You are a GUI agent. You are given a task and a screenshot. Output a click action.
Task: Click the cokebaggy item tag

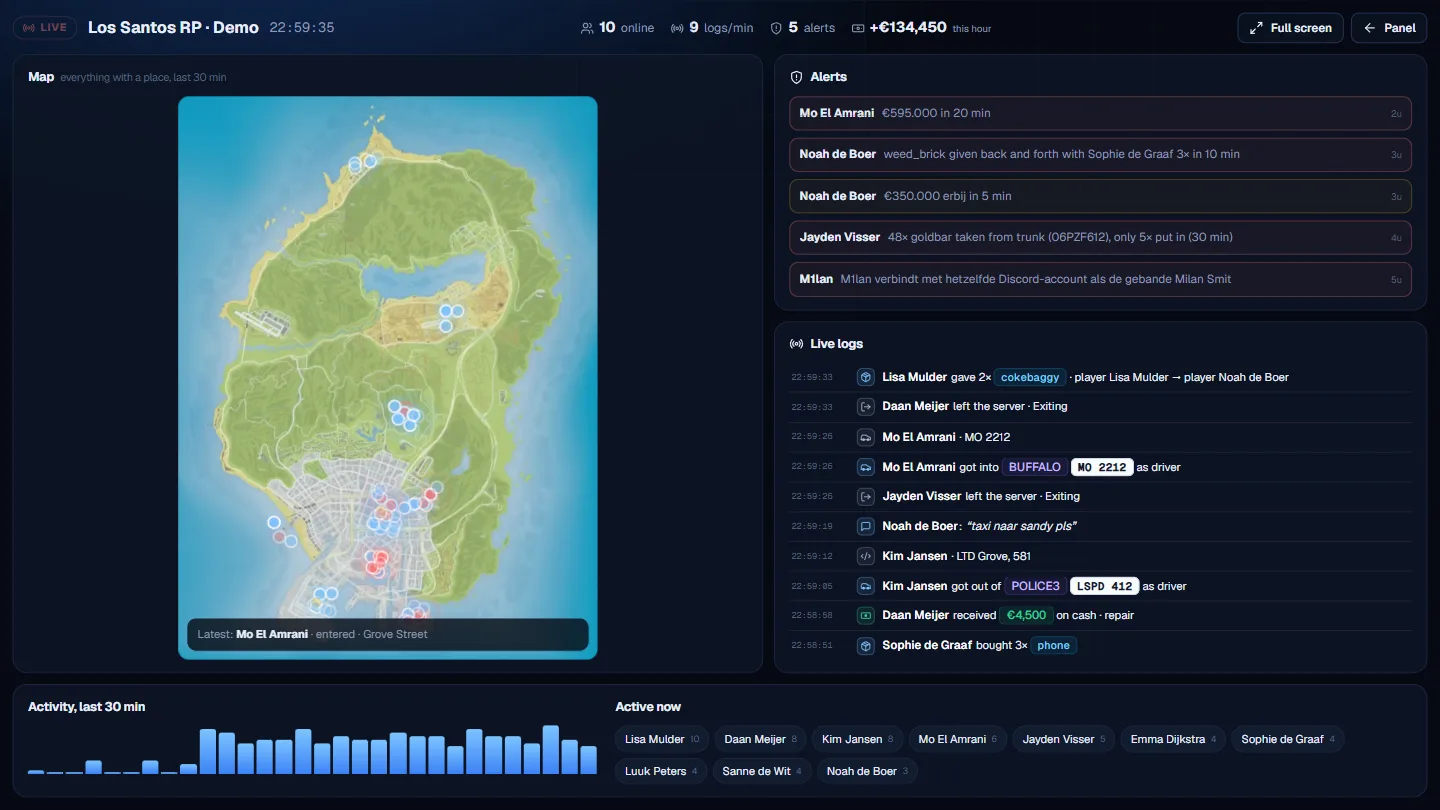1030,377
